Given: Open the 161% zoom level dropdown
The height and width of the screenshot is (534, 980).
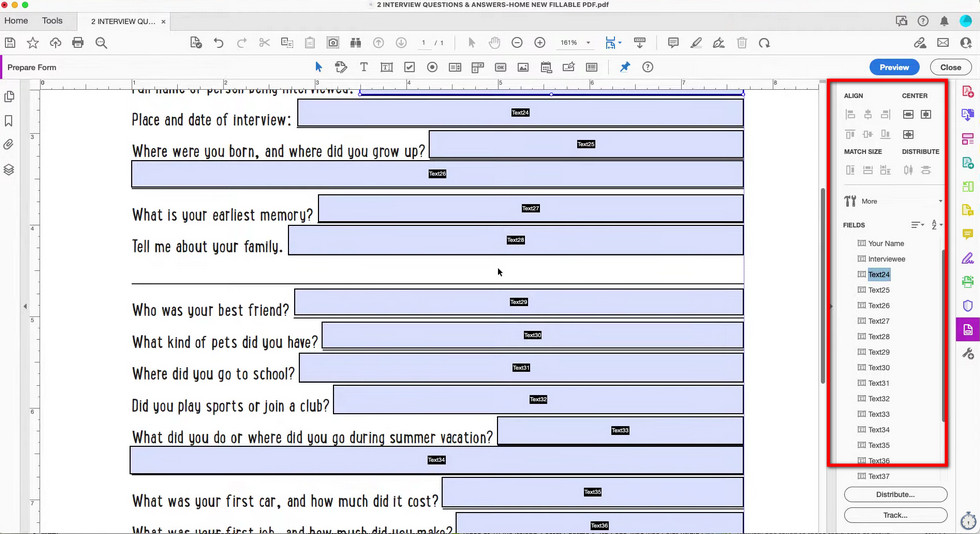Looking at the screenshot, I should 575,43.
